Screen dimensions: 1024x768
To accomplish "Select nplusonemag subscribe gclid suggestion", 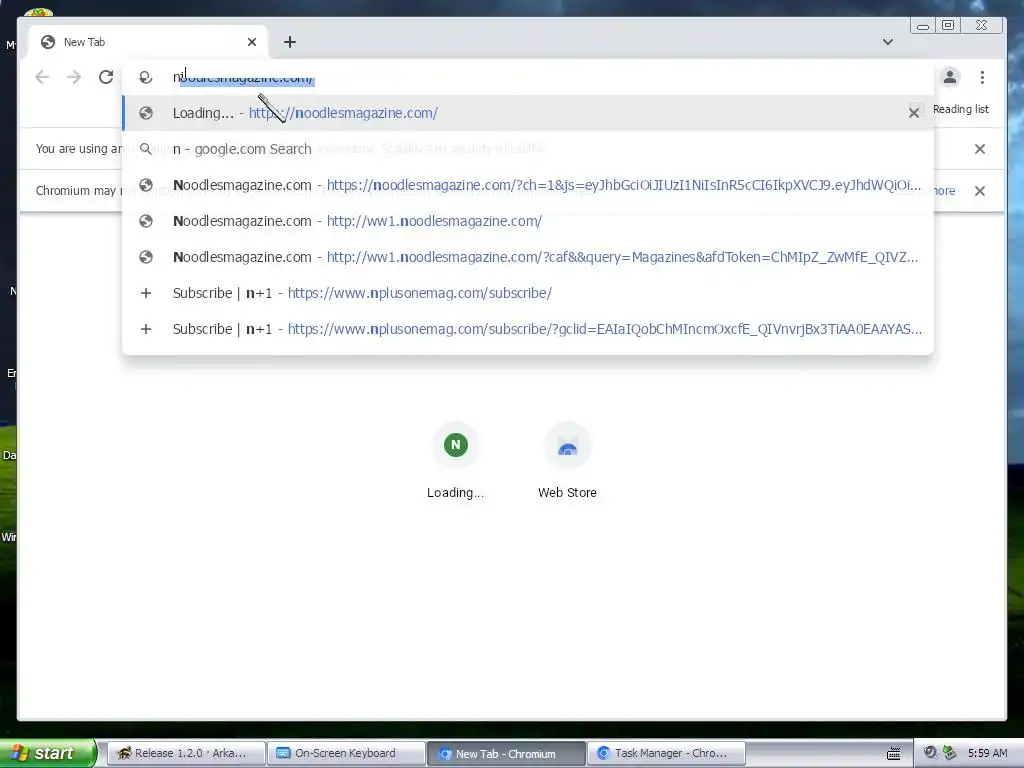I will point(528,328).
